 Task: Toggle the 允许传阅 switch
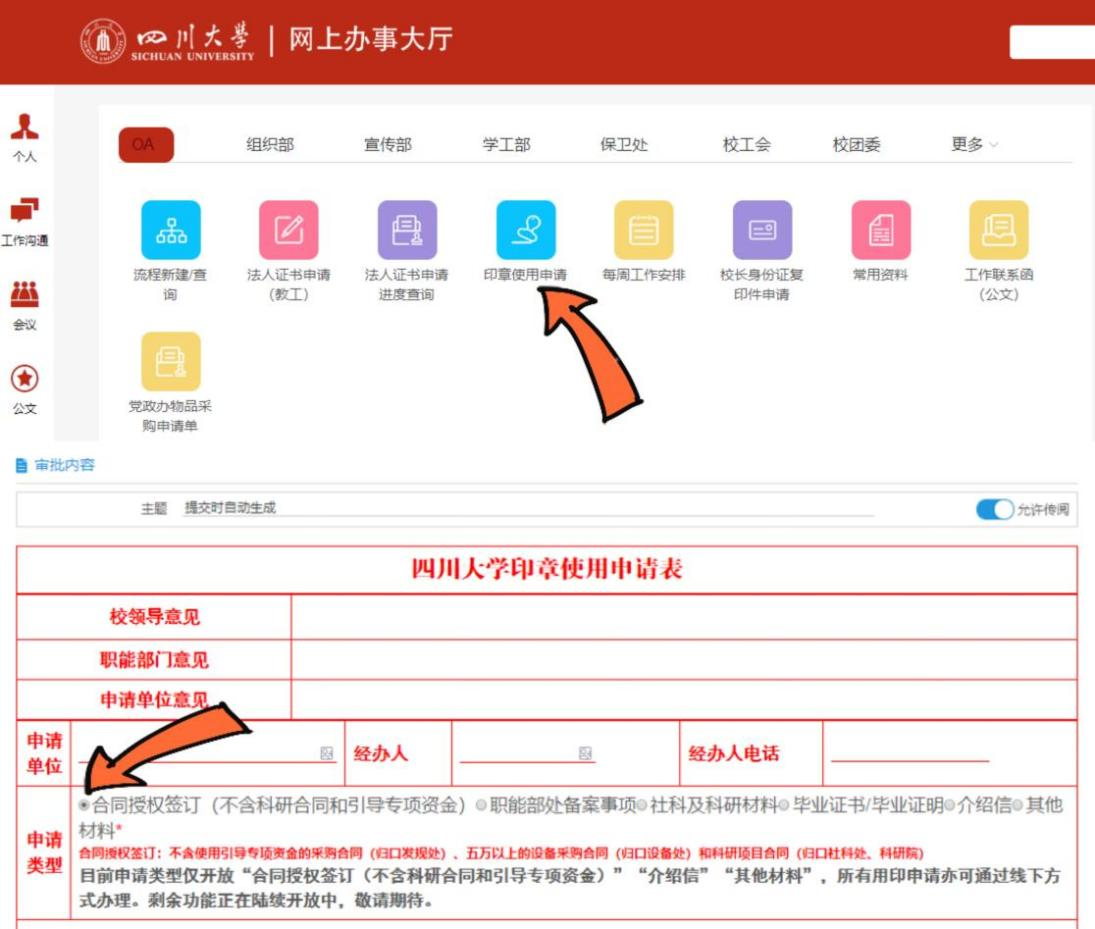point(995,510)
